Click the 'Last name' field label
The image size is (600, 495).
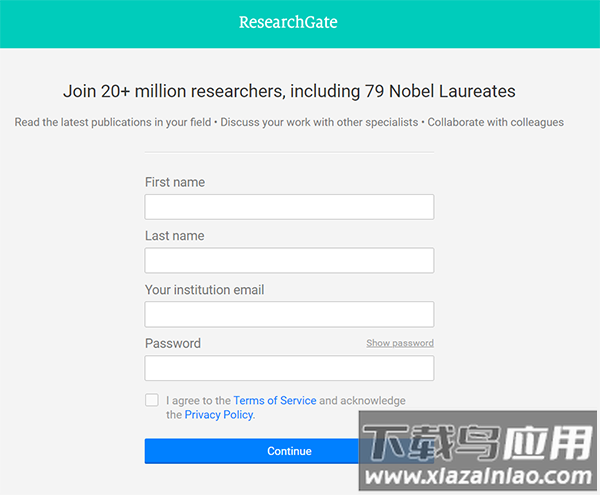tap(174, 236)
